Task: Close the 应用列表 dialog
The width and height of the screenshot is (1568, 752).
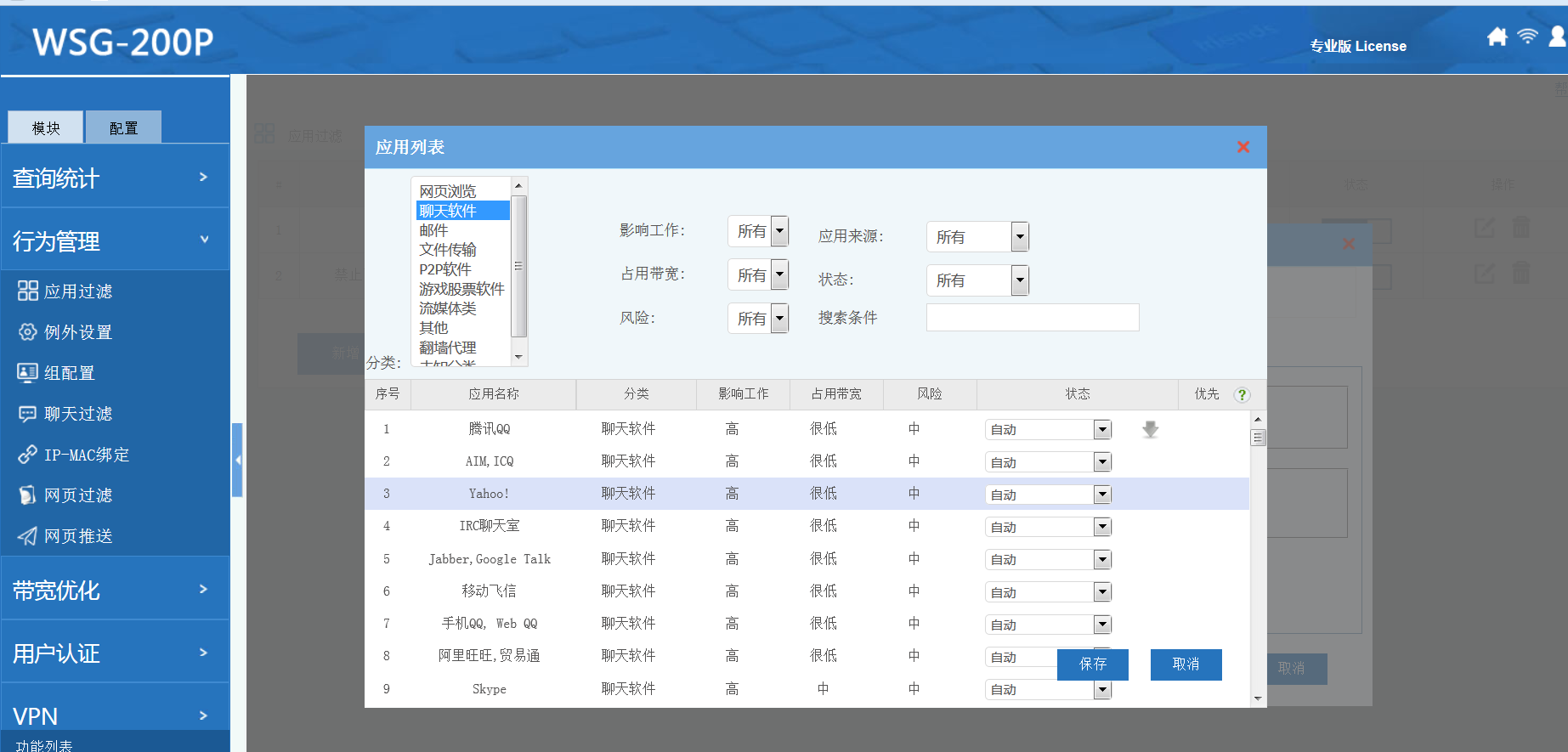Action: [x=1243, y=147]
